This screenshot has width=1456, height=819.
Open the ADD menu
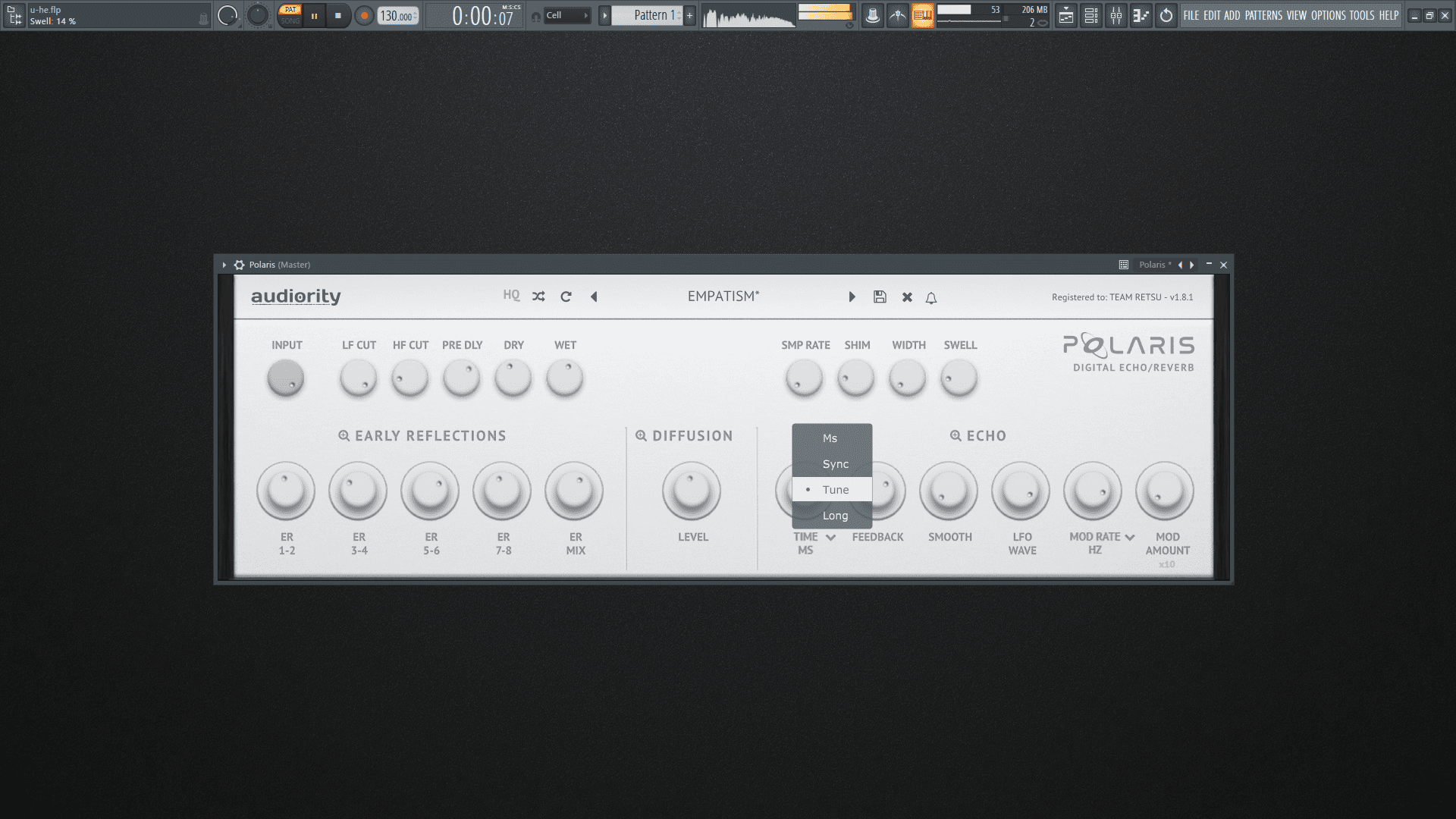[x=1232, y=15]
